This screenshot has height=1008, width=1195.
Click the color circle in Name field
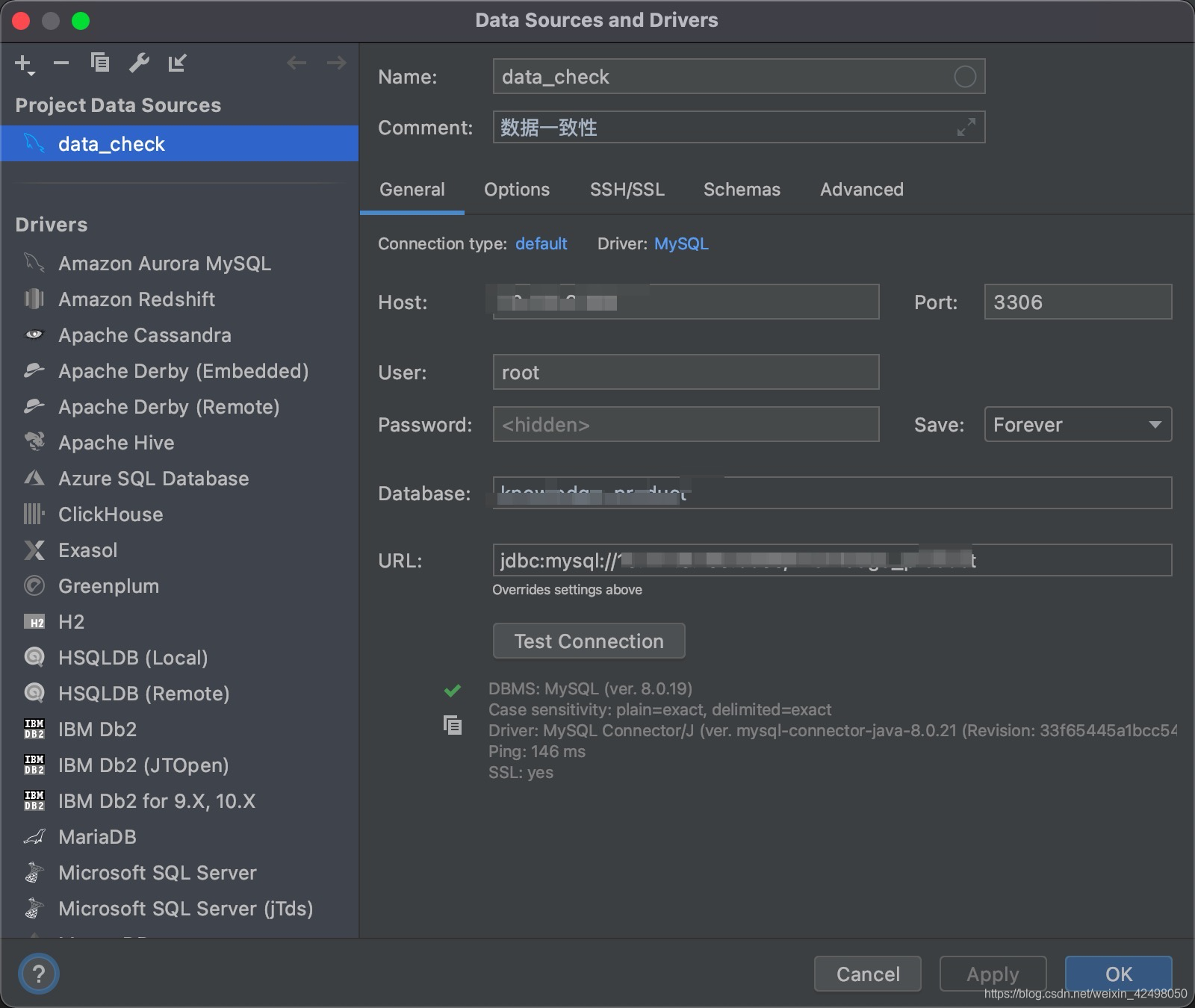(x=965, y=76)
